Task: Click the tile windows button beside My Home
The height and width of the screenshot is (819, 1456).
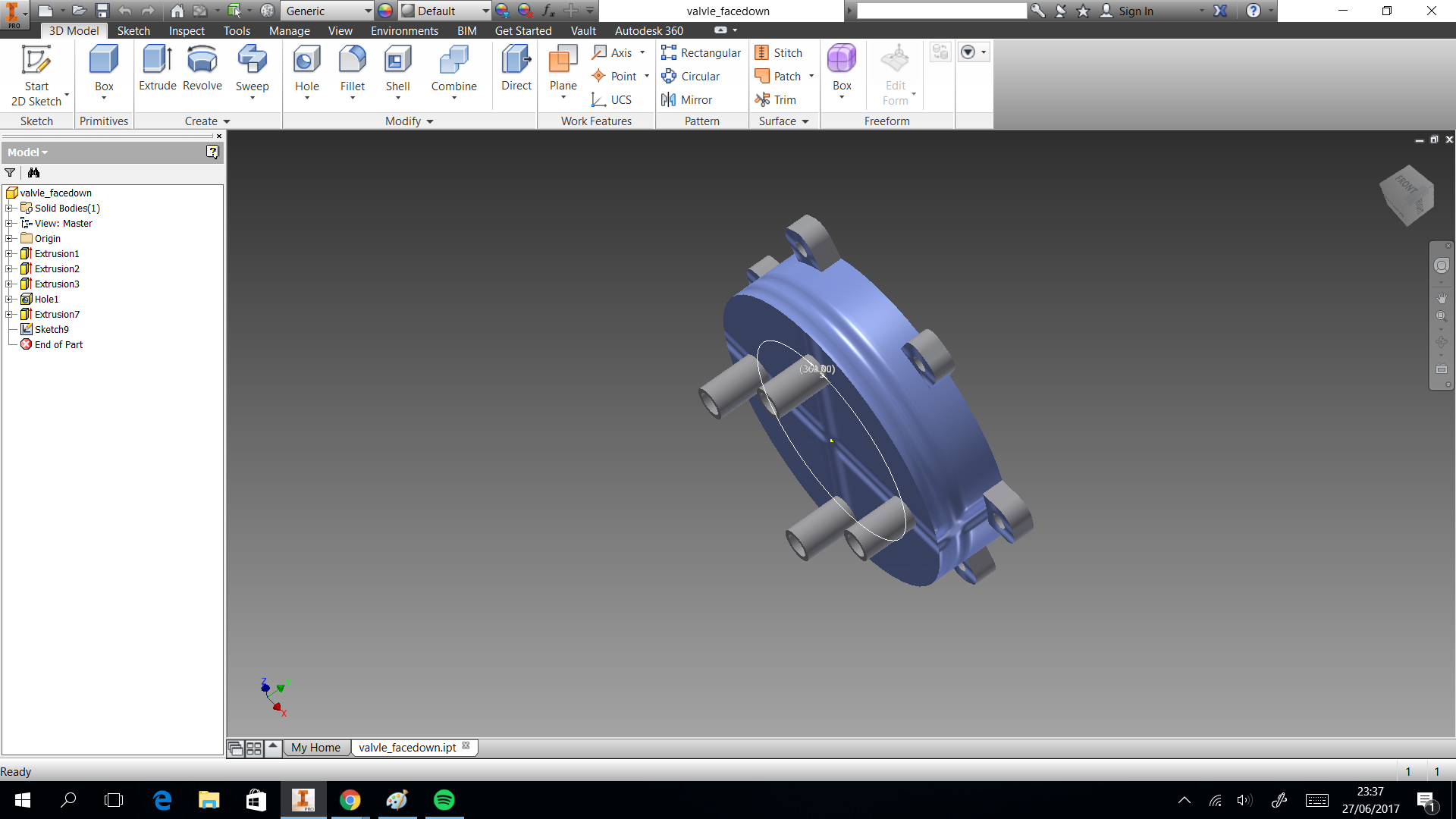Action: 254,748
